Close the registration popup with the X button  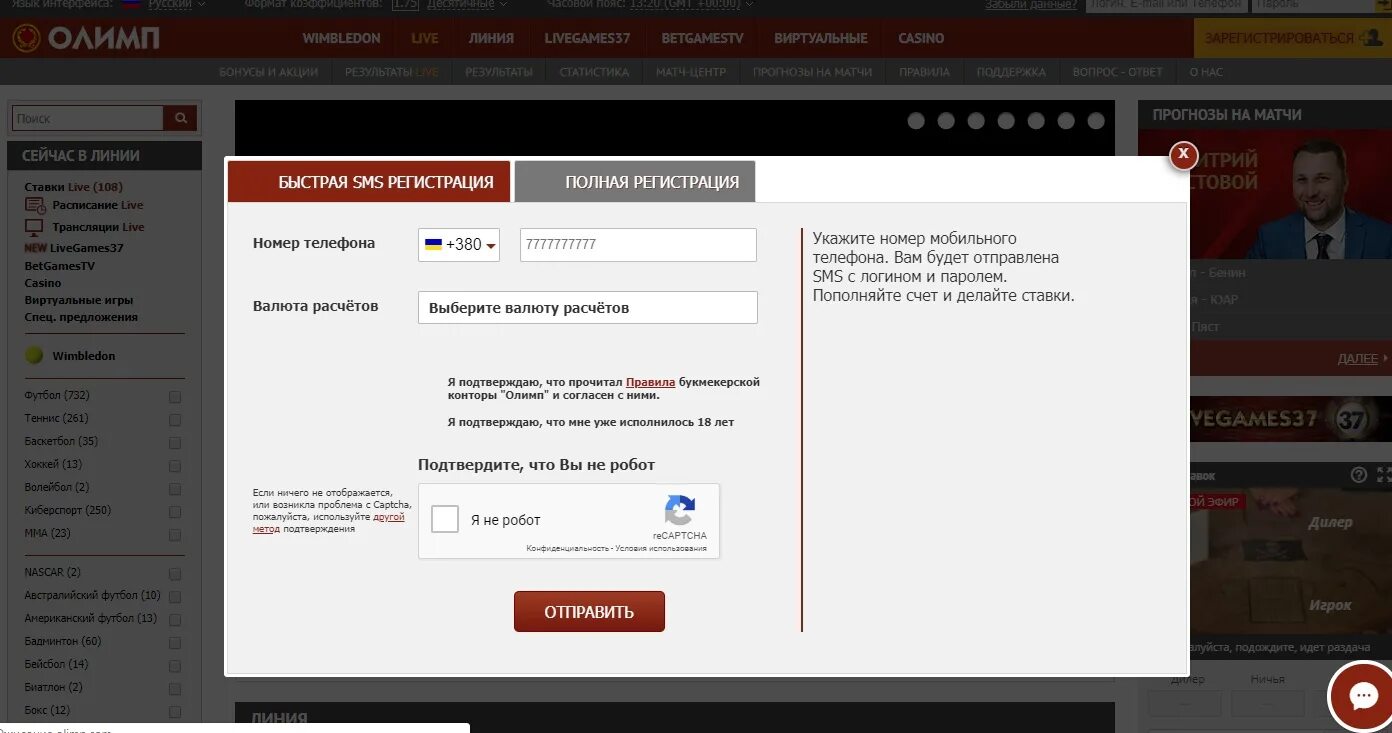1183,154
